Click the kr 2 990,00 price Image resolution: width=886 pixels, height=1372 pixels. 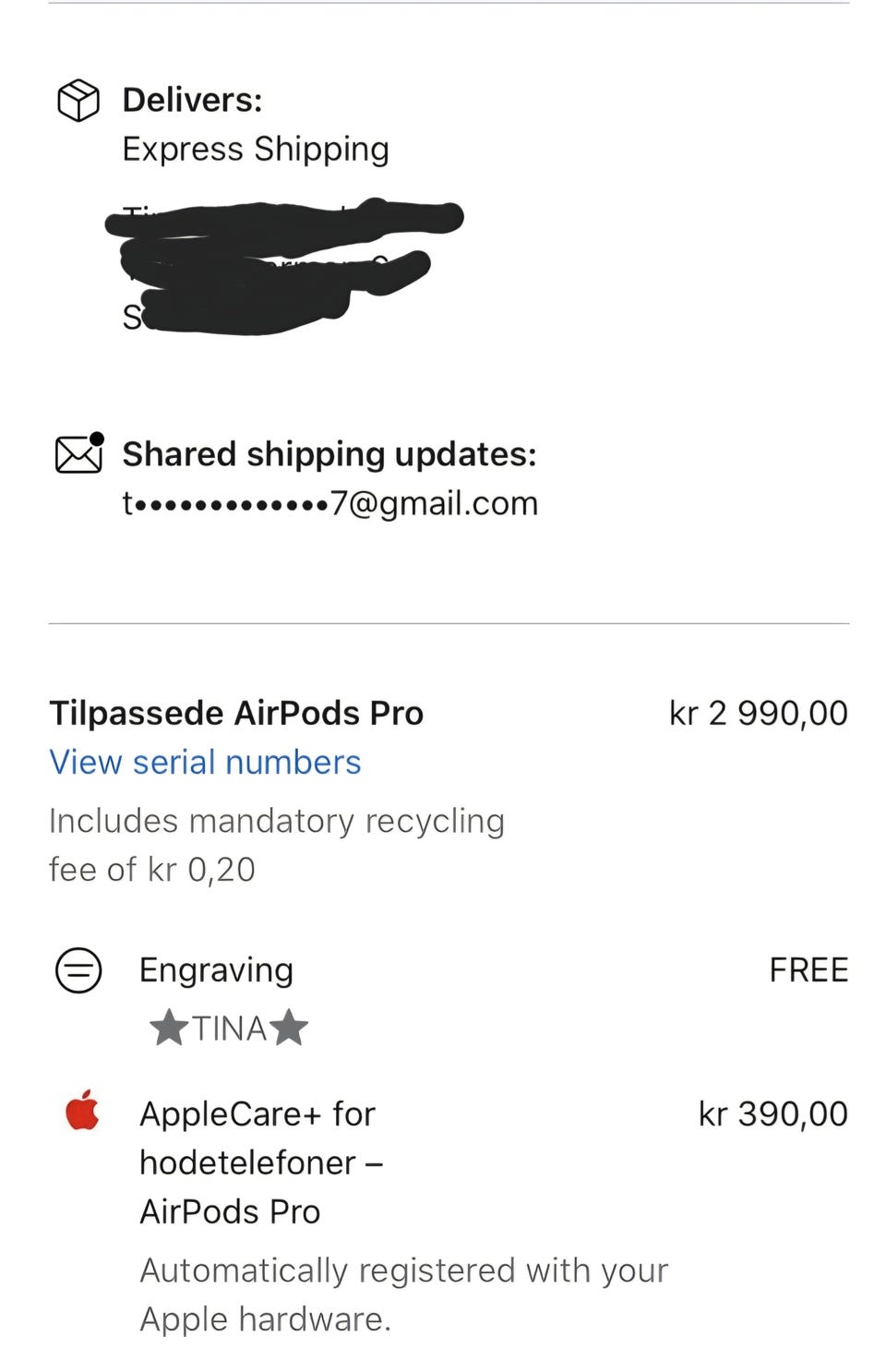coord(759,713)
